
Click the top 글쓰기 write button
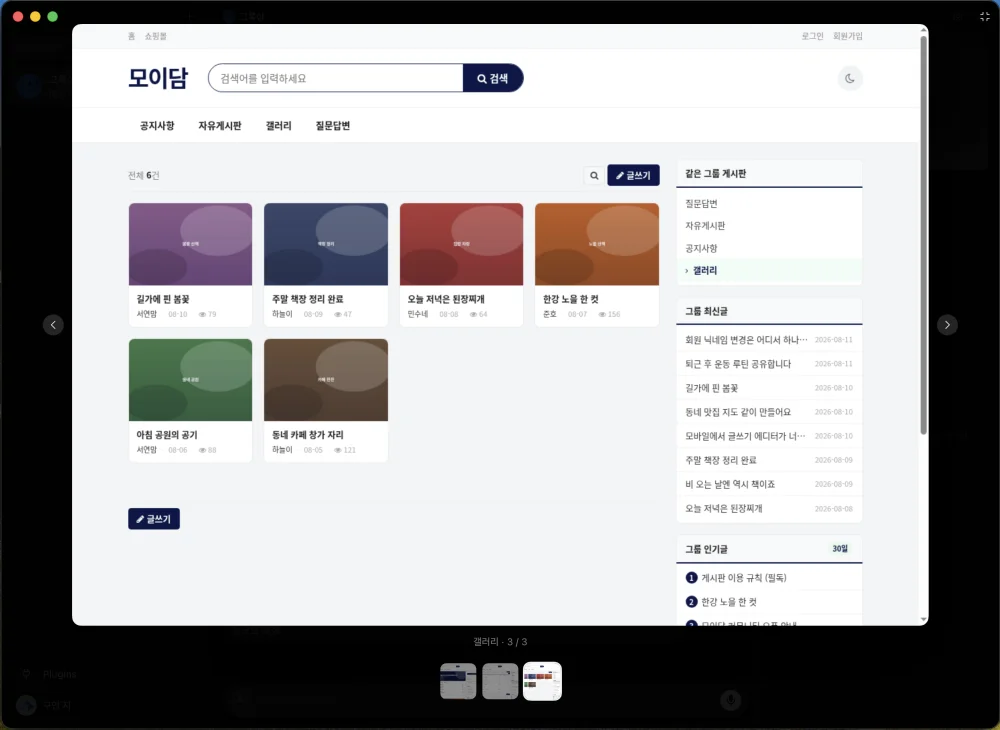pos(633,175)
